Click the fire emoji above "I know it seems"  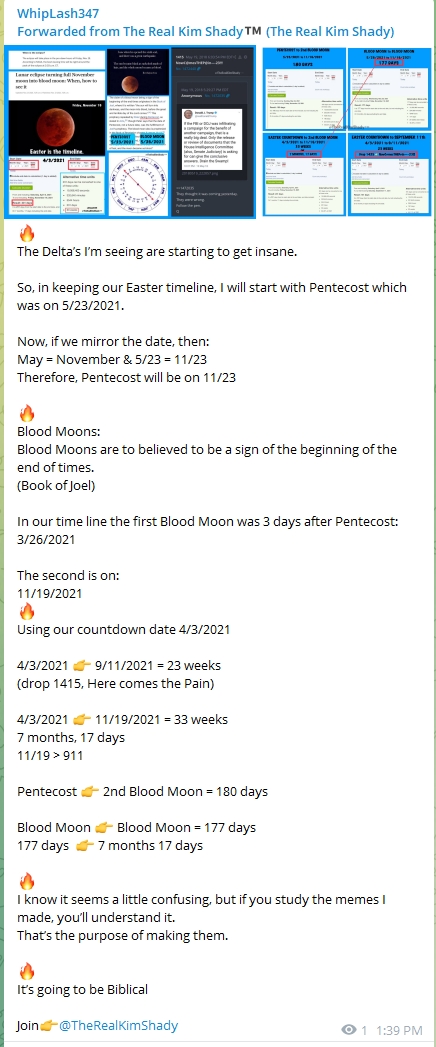coord(26,881)
